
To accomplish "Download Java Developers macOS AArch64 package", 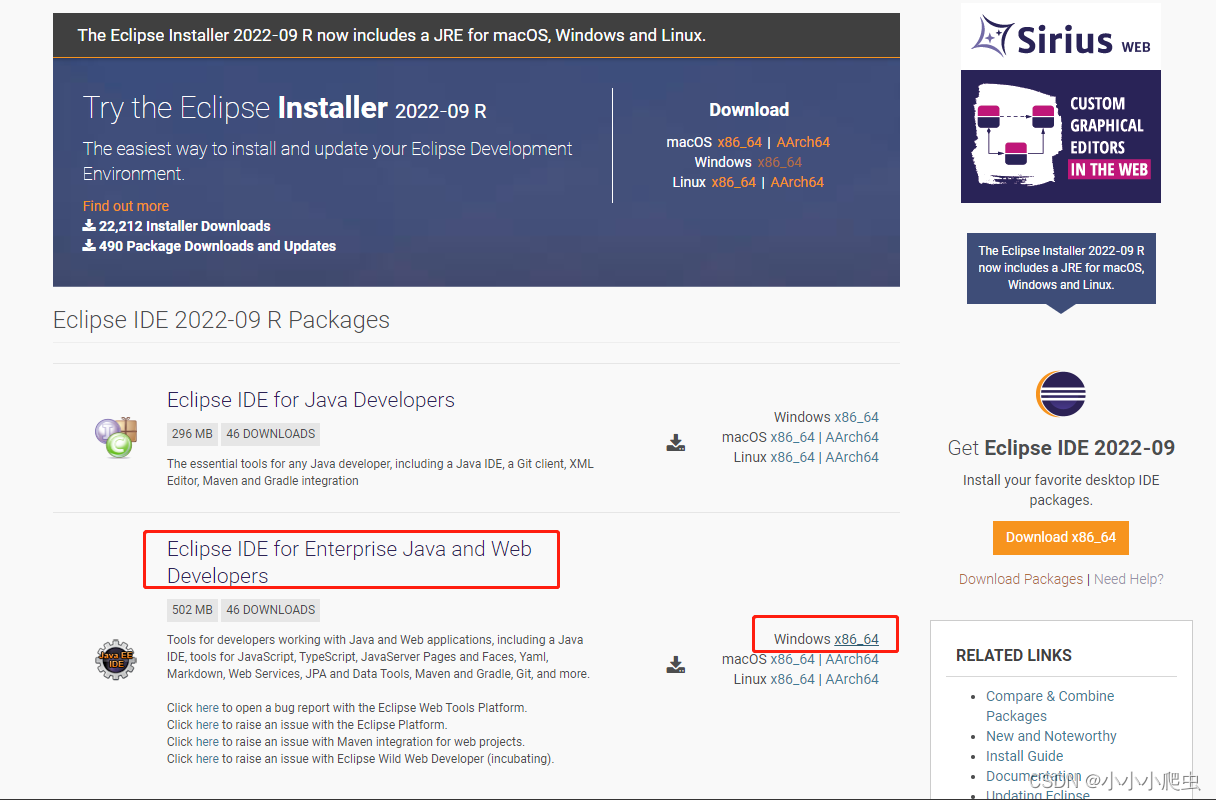I will click(852, 437).
